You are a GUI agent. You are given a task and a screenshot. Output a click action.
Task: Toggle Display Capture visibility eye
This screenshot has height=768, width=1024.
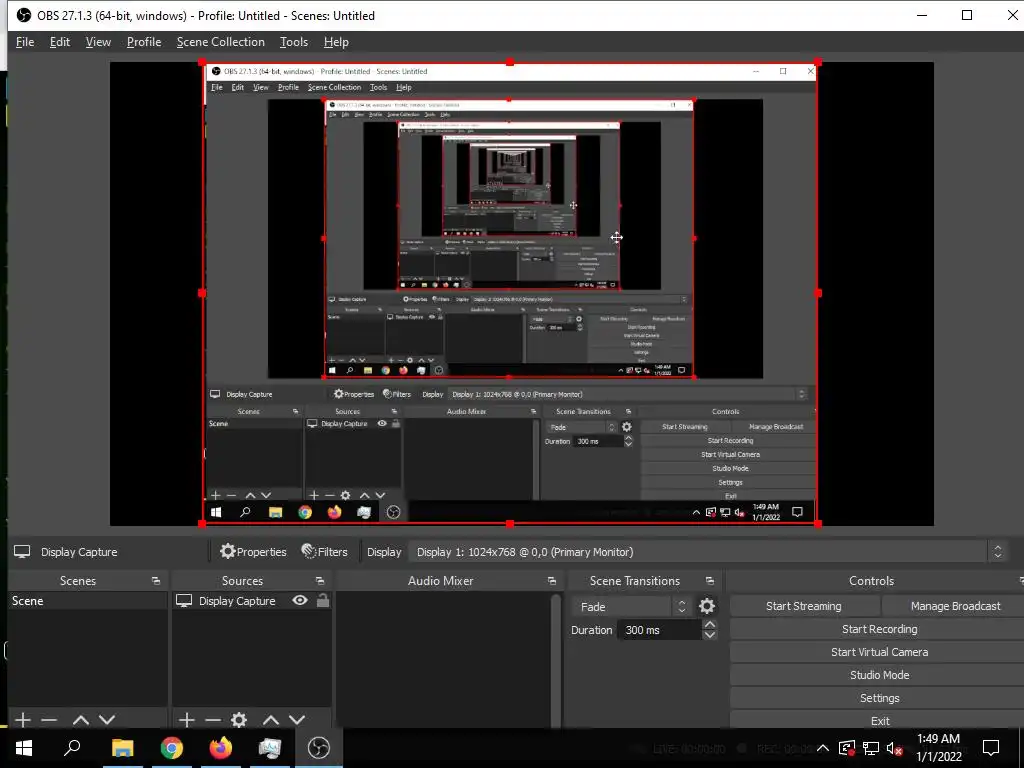[300, 600]
